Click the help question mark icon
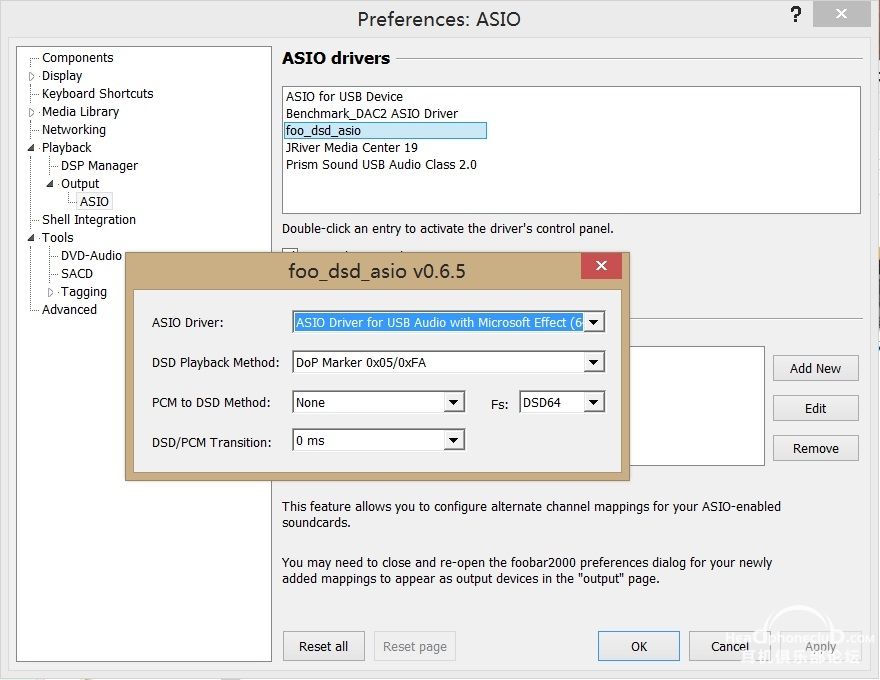 click(x=795, y=15)
